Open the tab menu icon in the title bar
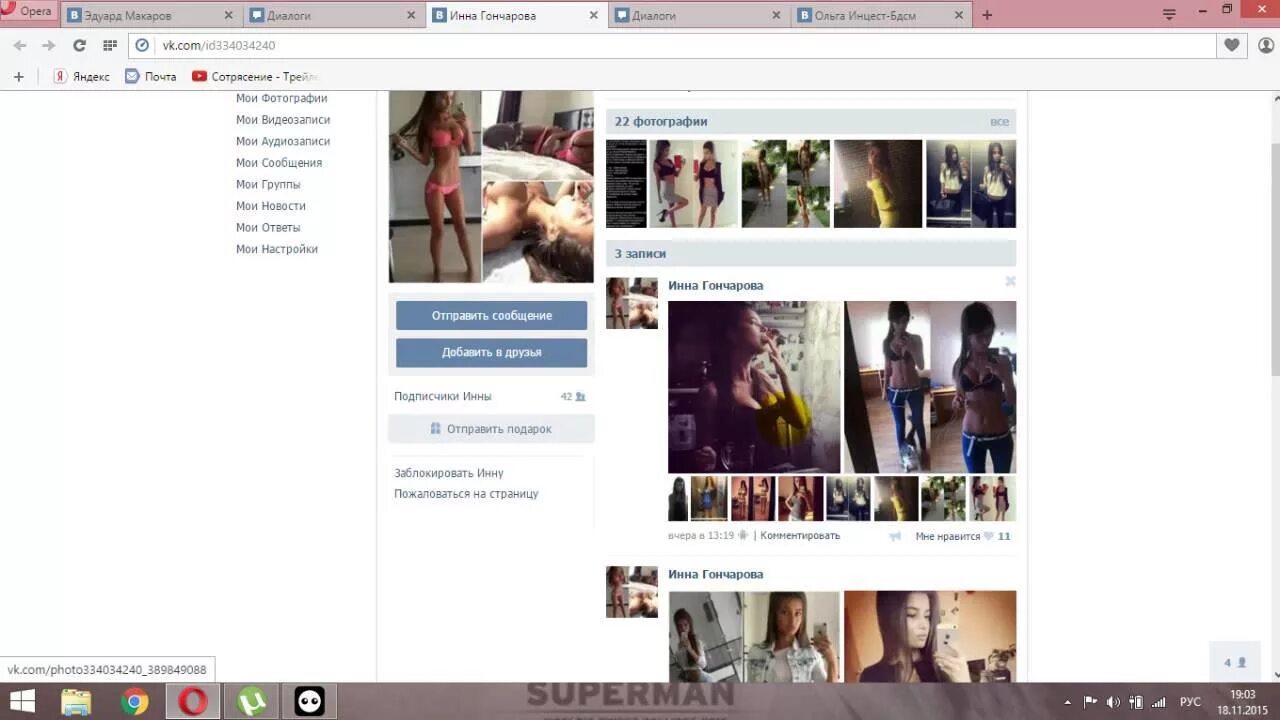The height and width of the screenshot is (720, 1280). coord(1169,14)
